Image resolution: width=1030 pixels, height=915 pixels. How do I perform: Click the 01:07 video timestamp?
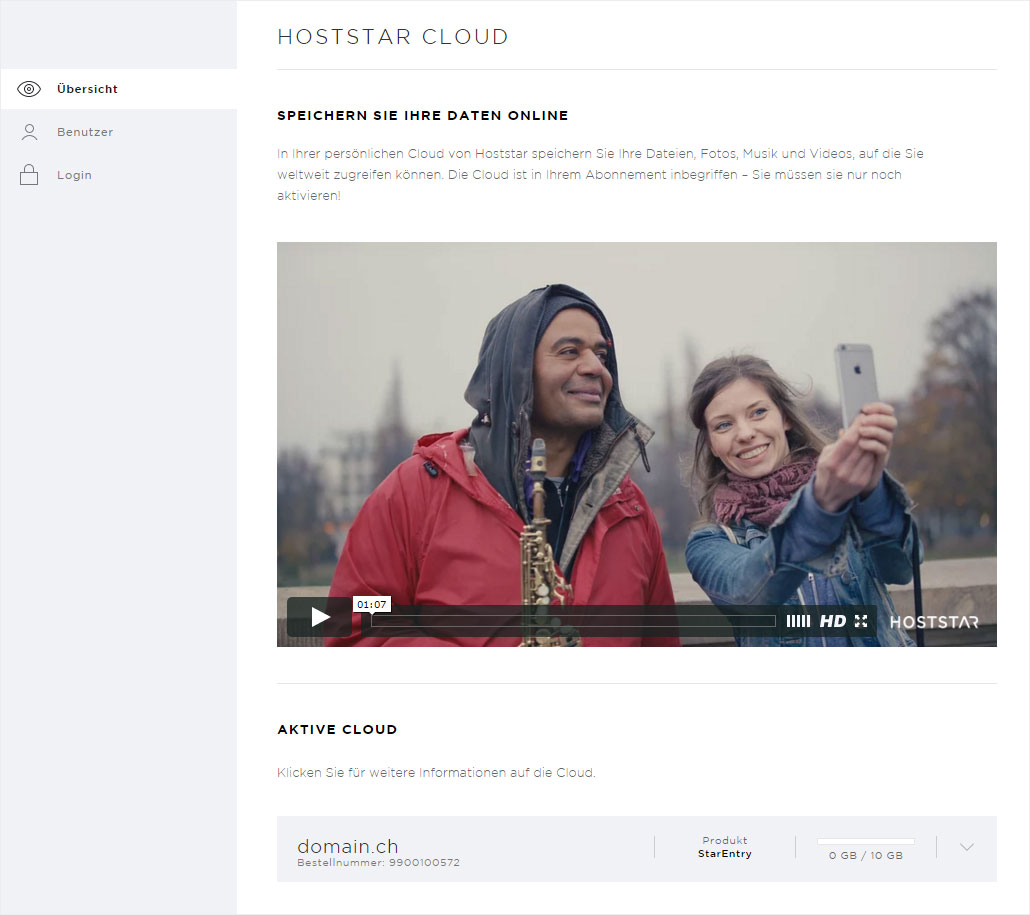point(372,604)
